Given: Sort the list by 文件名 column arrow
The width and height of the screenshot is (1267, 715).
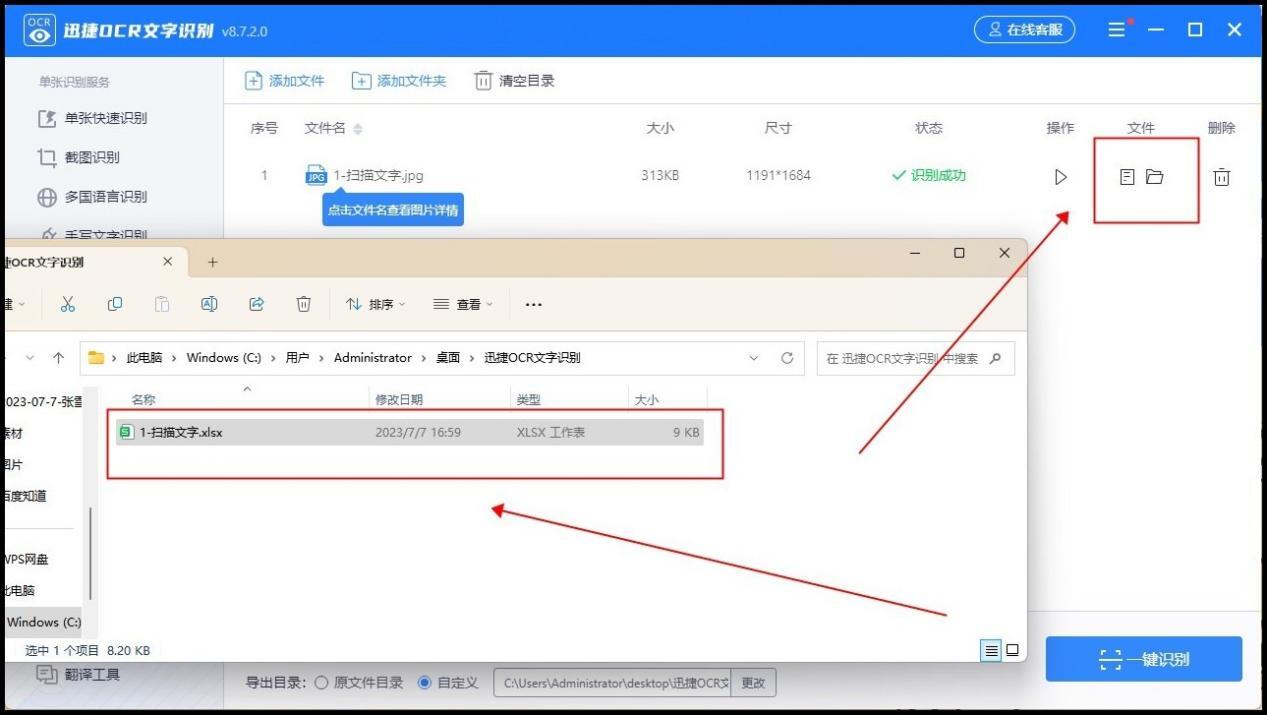Looking at the screenshot, I should pos(358,129).
